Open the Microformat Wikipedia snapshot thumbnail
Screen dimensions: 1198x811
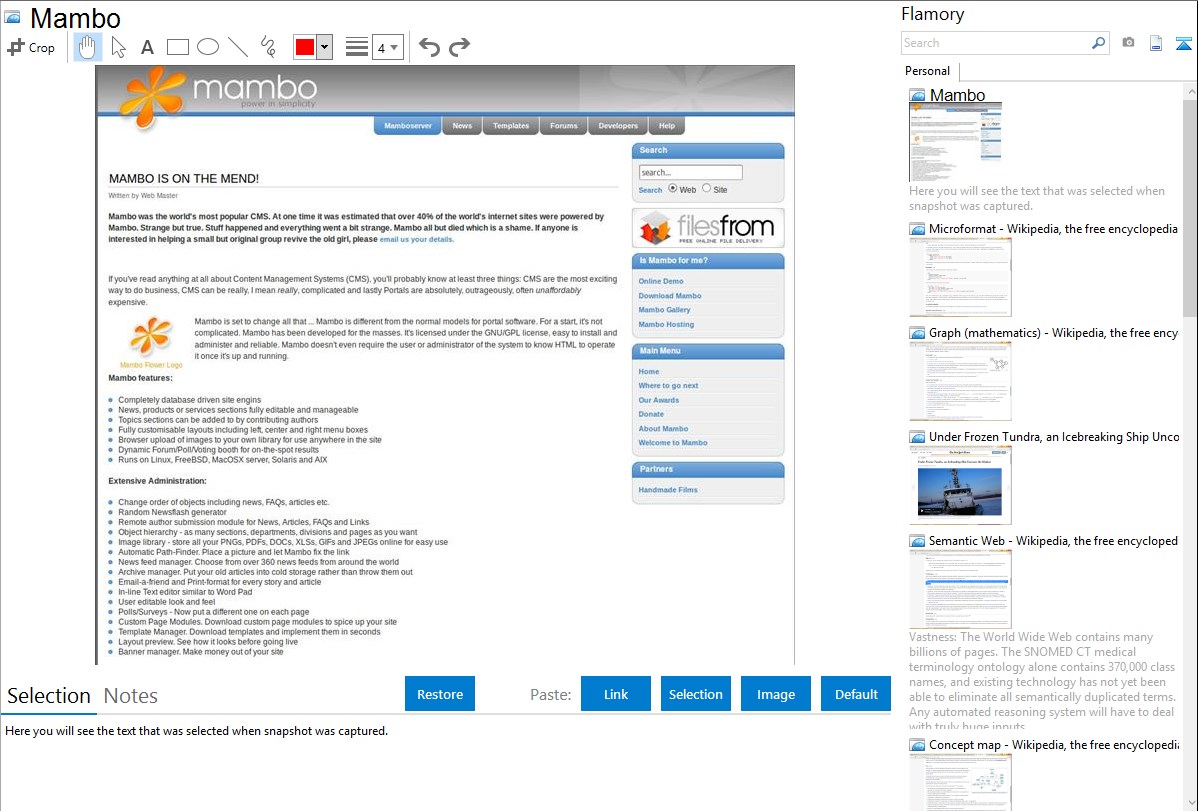(x=960, y=277)
